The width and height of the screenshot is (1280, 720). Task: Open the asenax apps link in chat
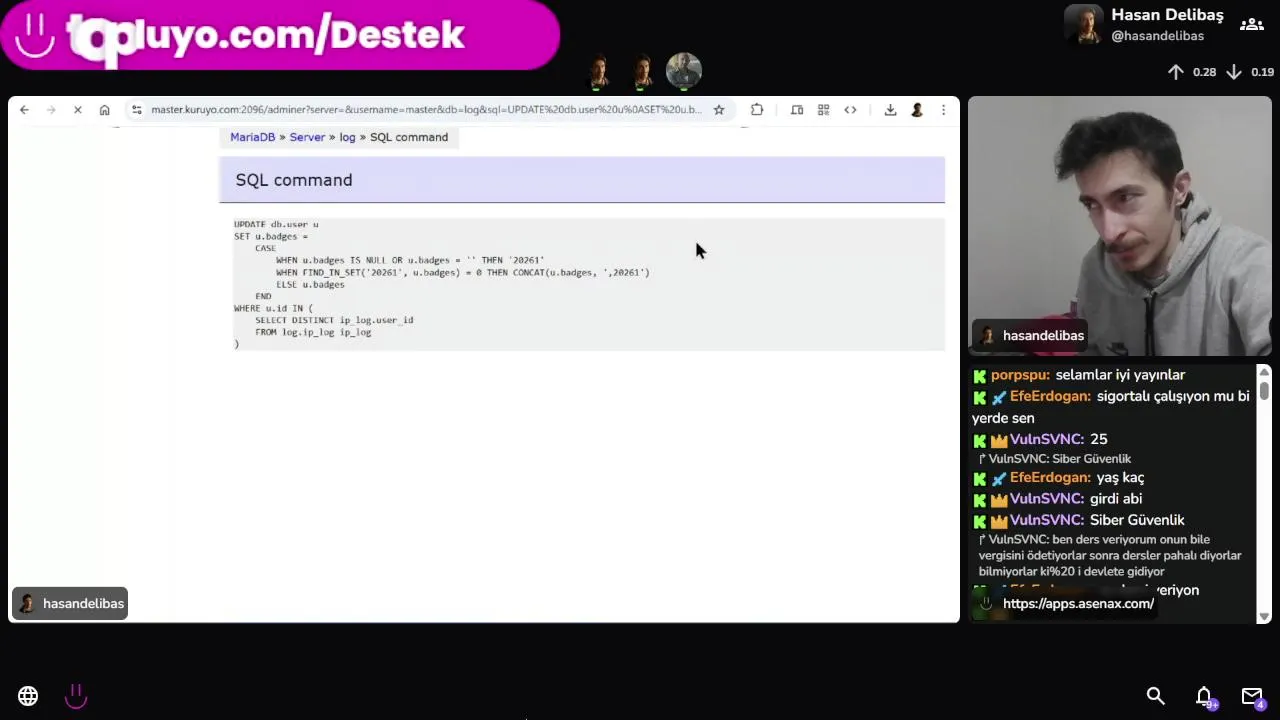pyautogui.click(x=1078, y=603)
